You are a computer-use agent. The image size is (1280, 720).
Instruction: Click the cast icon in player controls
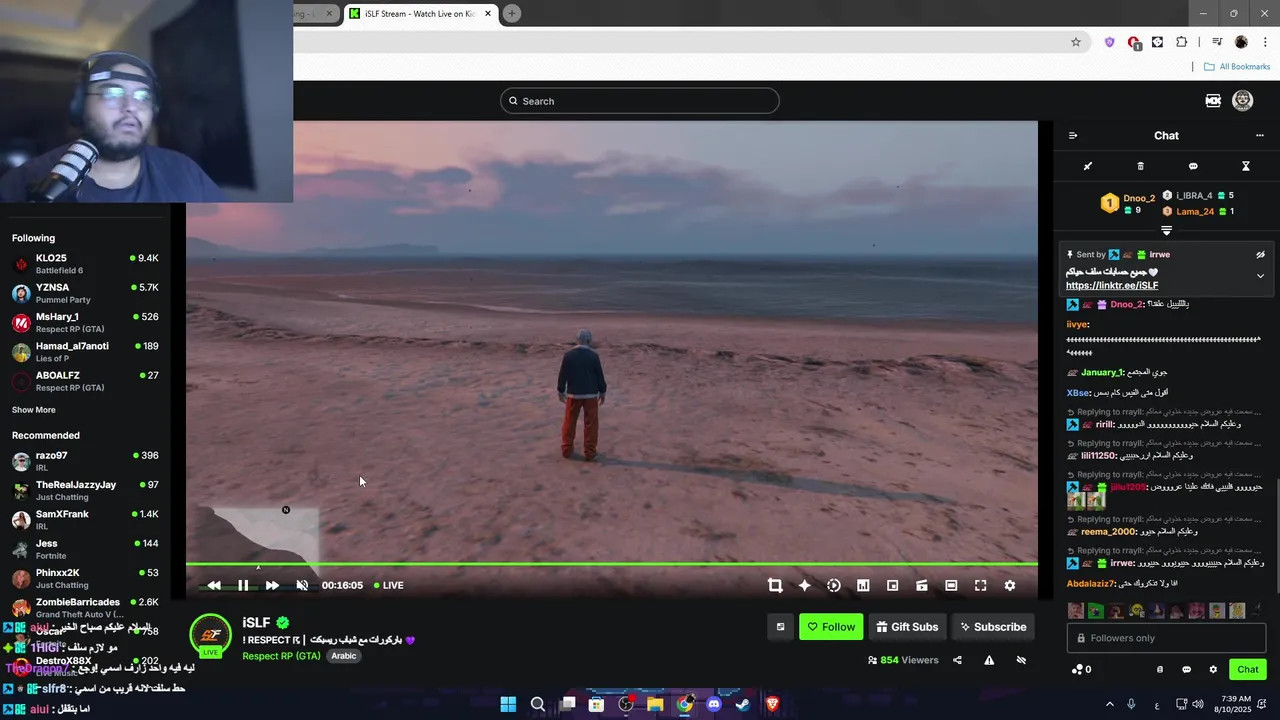(922, 586)
